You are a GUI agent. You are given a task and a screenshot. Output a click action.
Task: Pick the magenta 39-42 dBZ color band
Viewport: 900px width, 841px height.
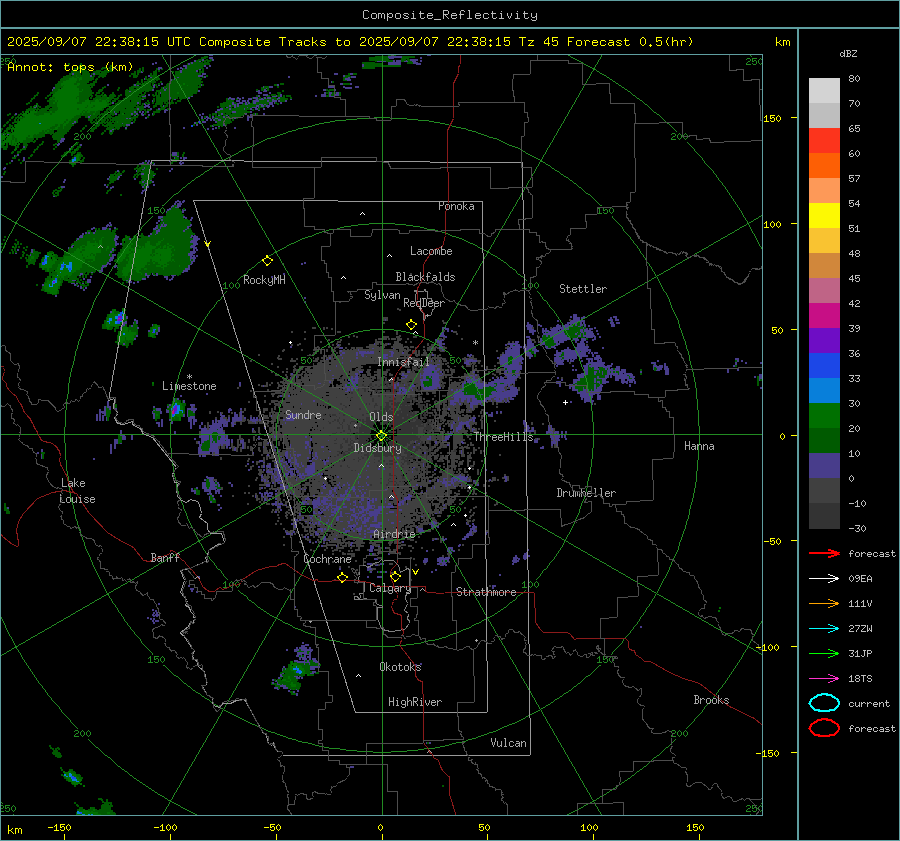(x=824, y=316)
